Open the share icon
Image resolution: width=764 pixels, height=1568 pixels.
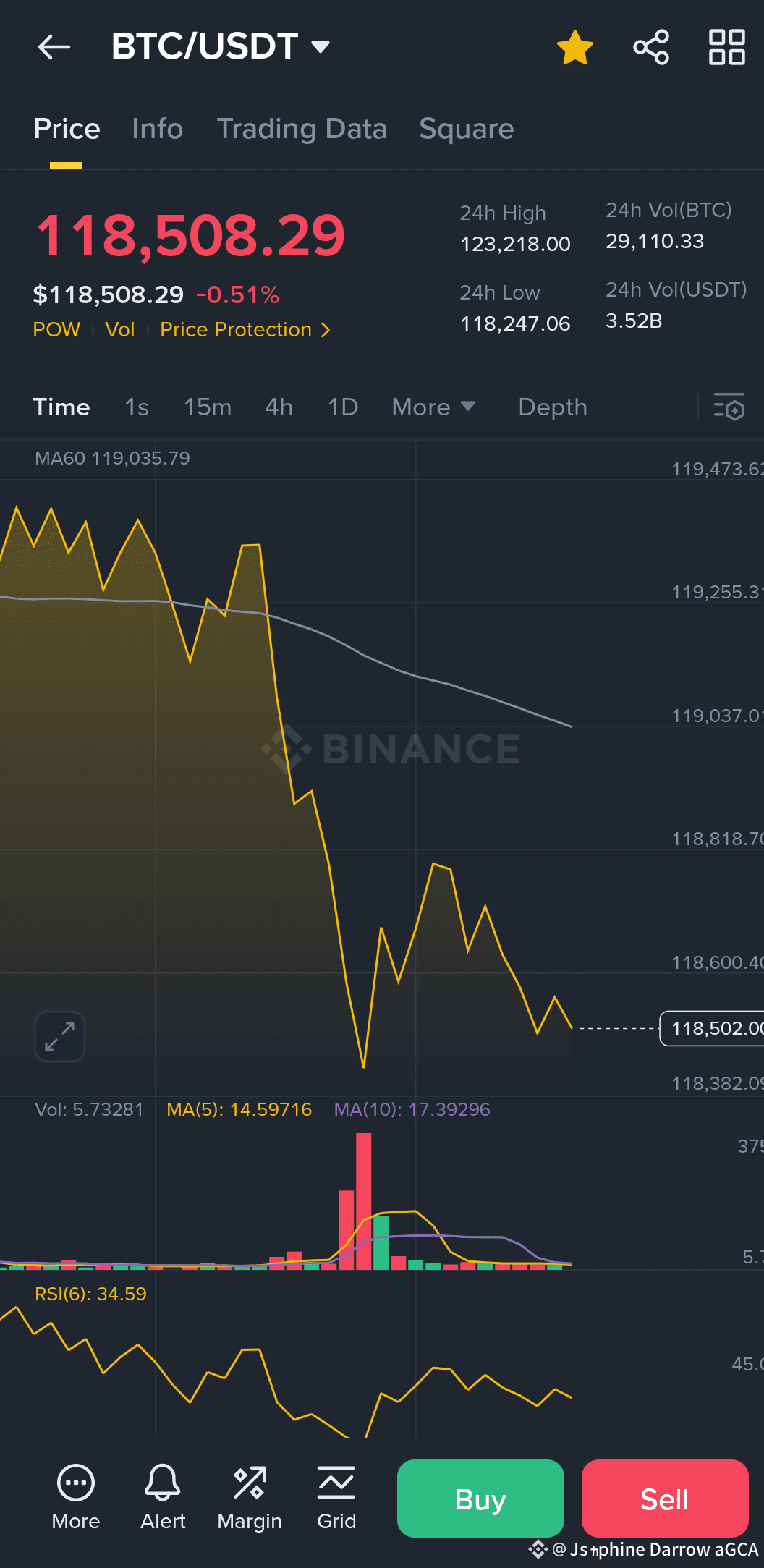(651, 48)
